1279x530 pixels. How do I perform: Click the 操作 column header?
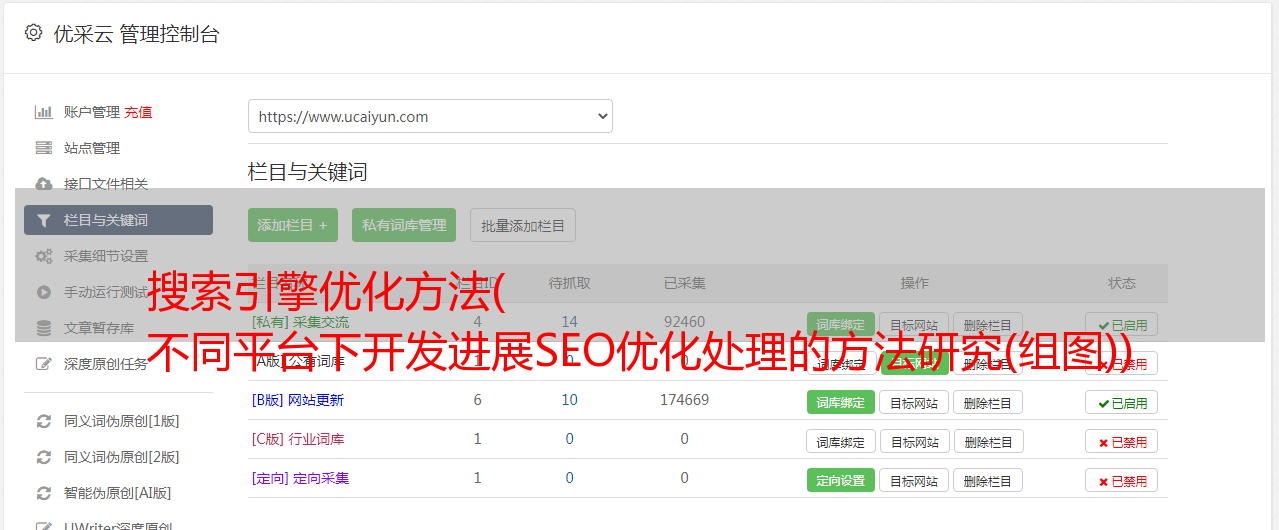[914, 283]
